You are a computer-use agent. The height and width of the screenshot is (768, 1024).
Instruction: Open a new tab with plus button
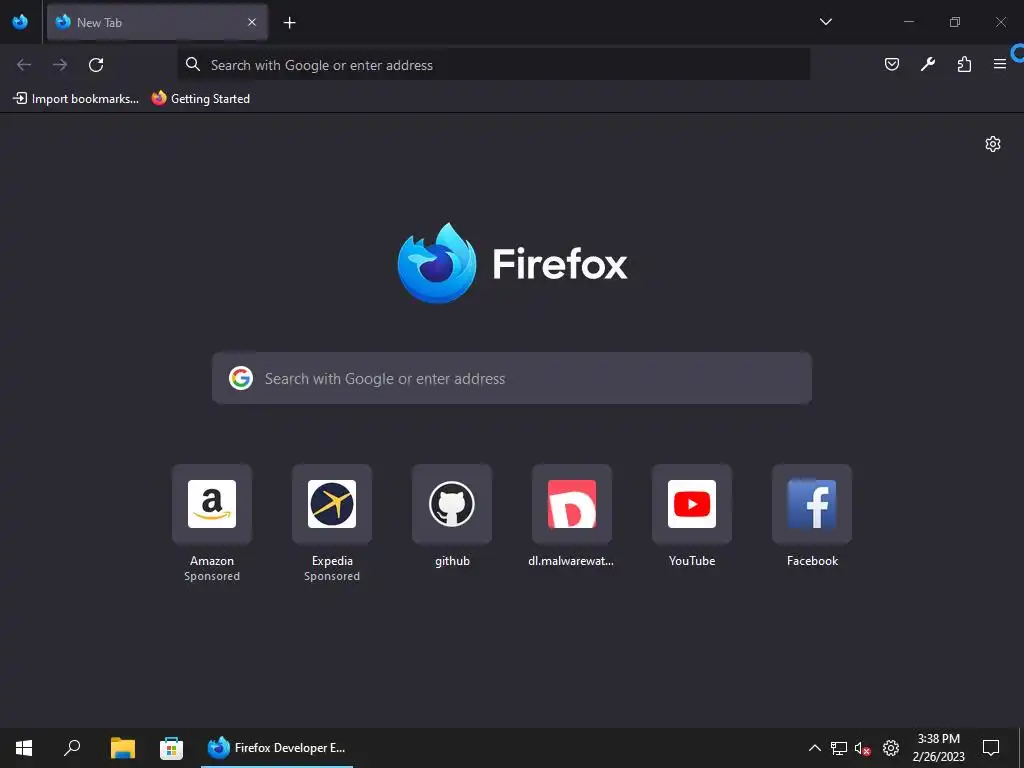tap(289, 23)
